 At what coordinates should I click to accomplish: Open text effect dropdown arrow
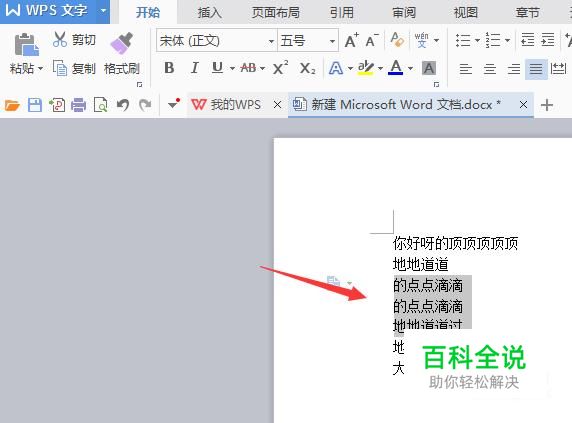(x=350, y=68)
